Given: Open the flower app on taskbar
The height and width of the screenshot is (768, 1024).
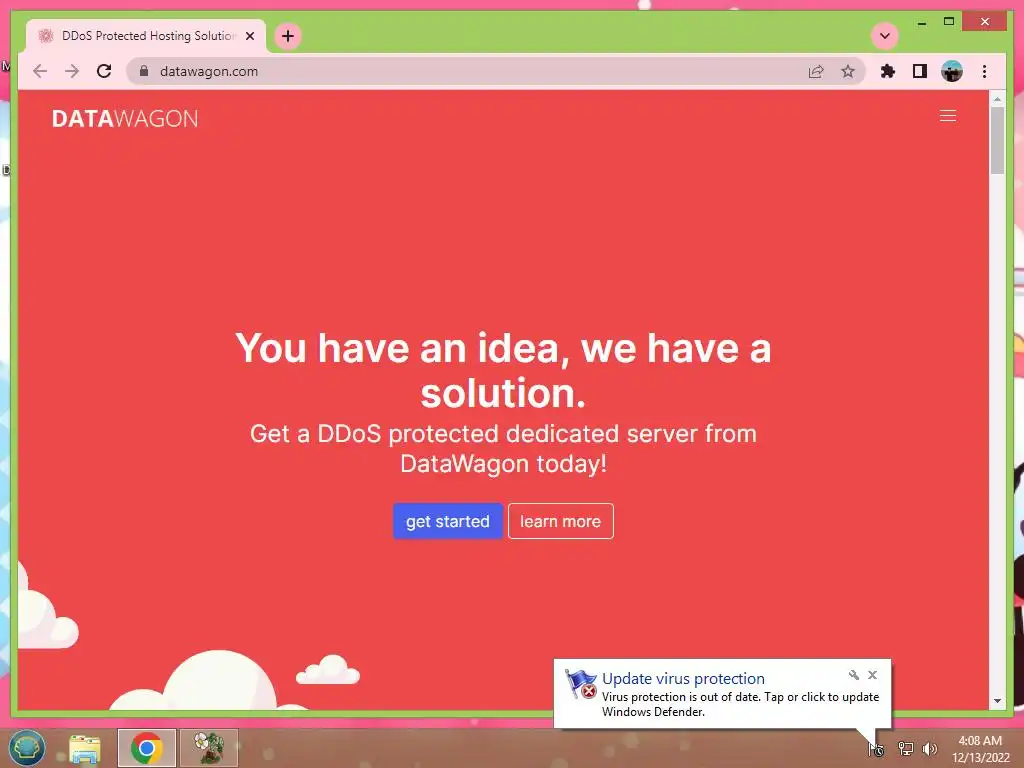Looking at the screenshot, I should coord(209,748).
